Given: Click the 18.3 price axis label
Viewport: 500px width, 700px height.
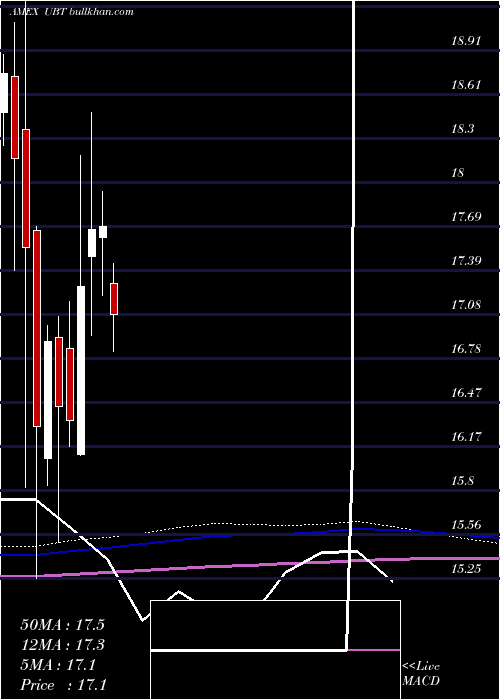Looking at the screenshot, I should (462, 129).
